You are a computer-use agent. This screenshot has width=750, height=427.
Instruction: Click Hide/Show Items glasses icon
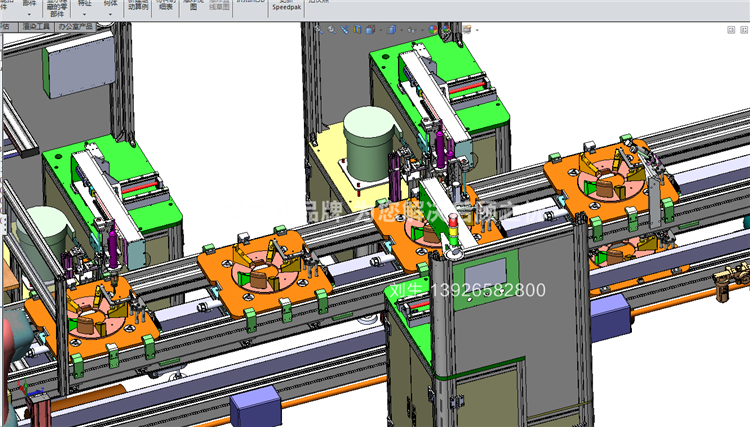[412, 30]
